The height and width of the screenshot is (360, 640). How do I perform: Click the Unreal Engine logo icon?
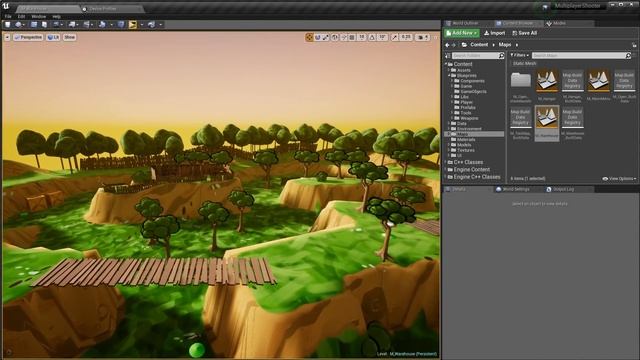(x=5, y=6)
